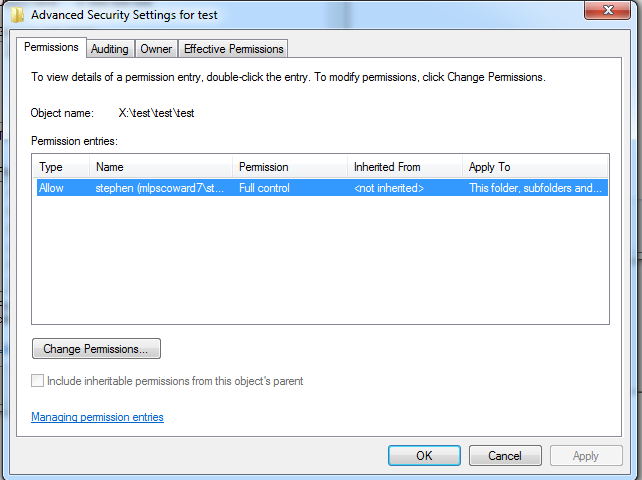
Task: Click the folder icon in title bar
Action: 17,15
